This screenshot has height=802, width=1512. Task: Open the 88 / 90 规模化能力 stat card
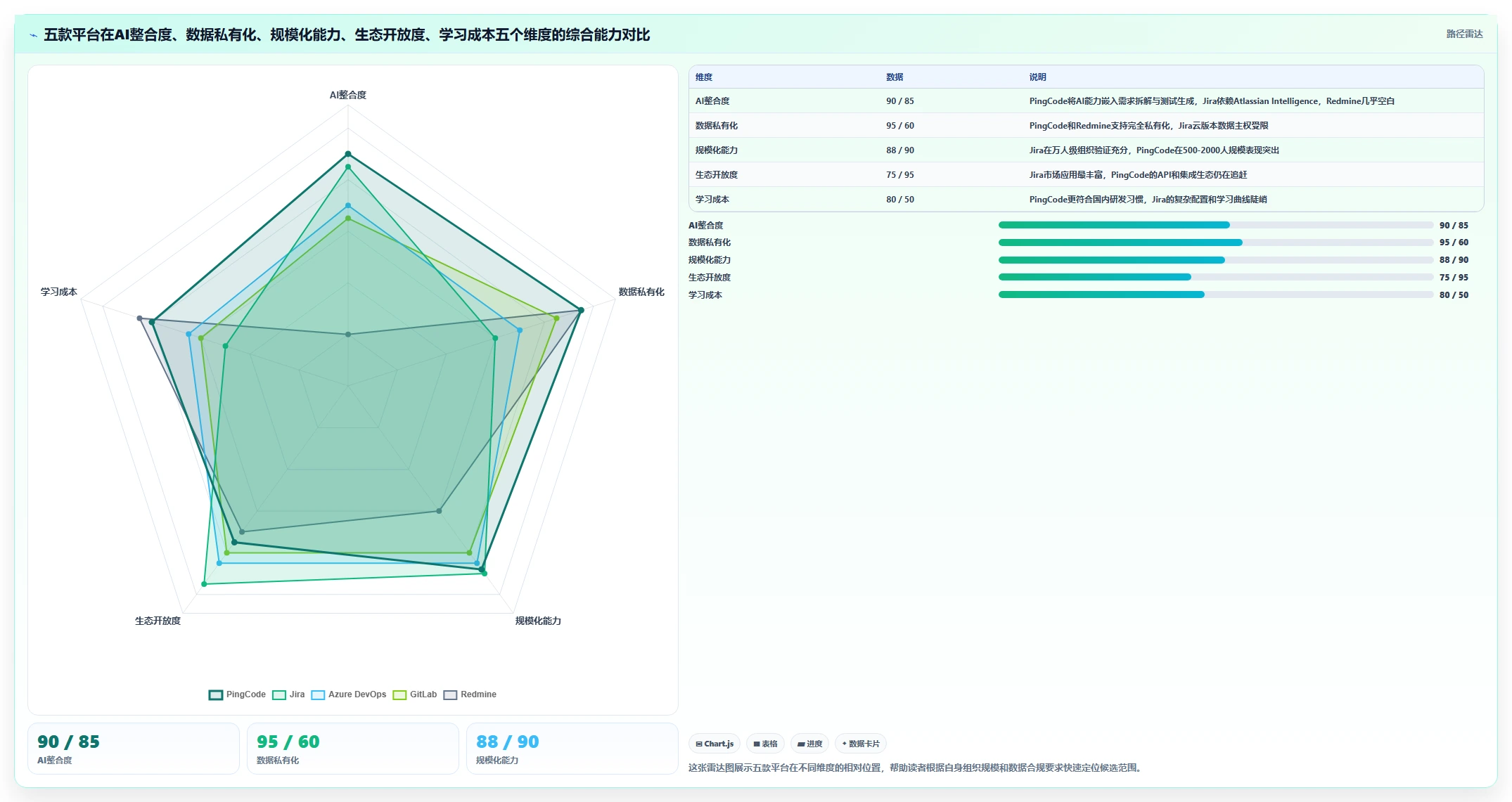pos(572,749)
